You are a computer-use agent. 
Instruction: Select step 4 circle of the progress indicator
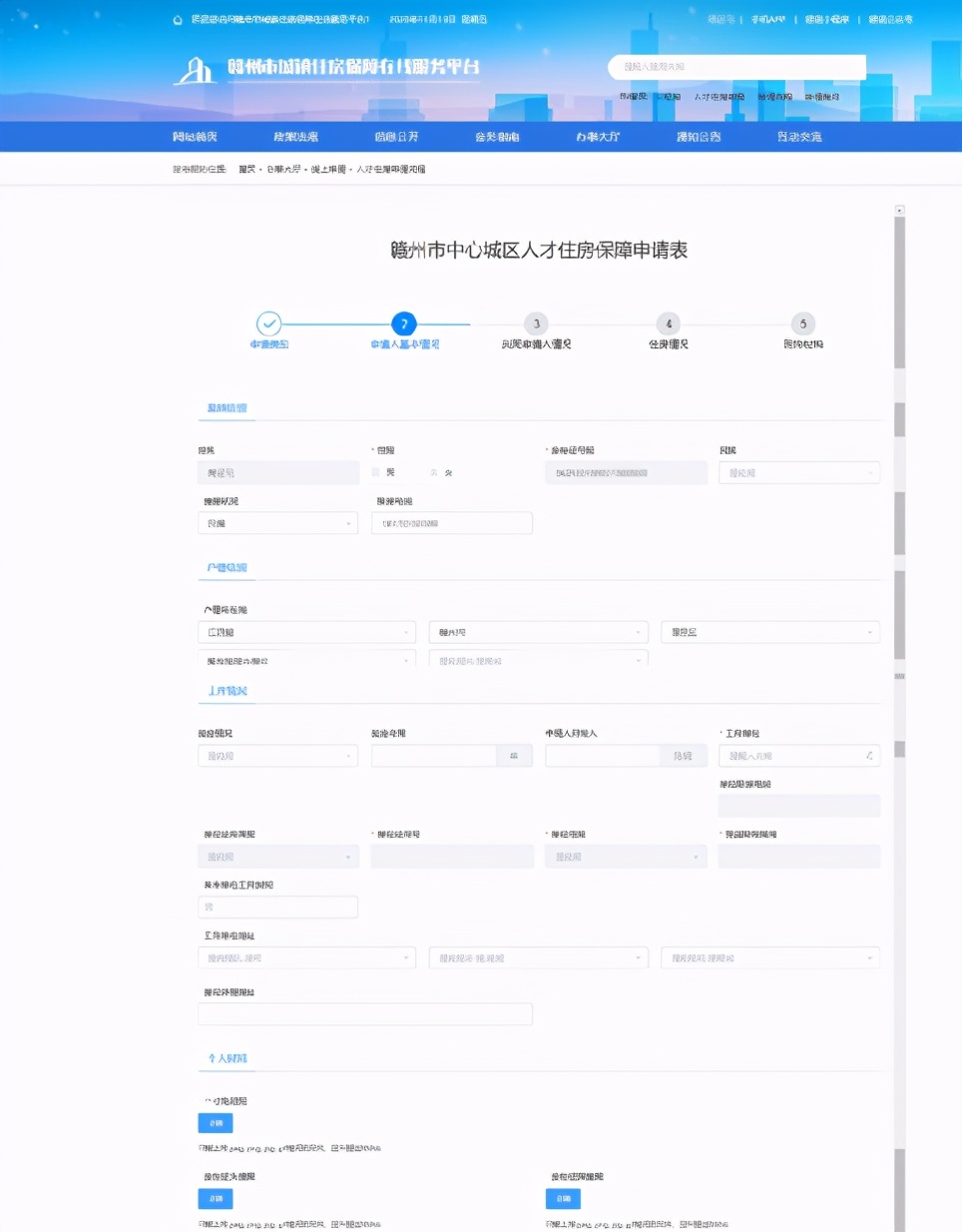tap(668, 323)
